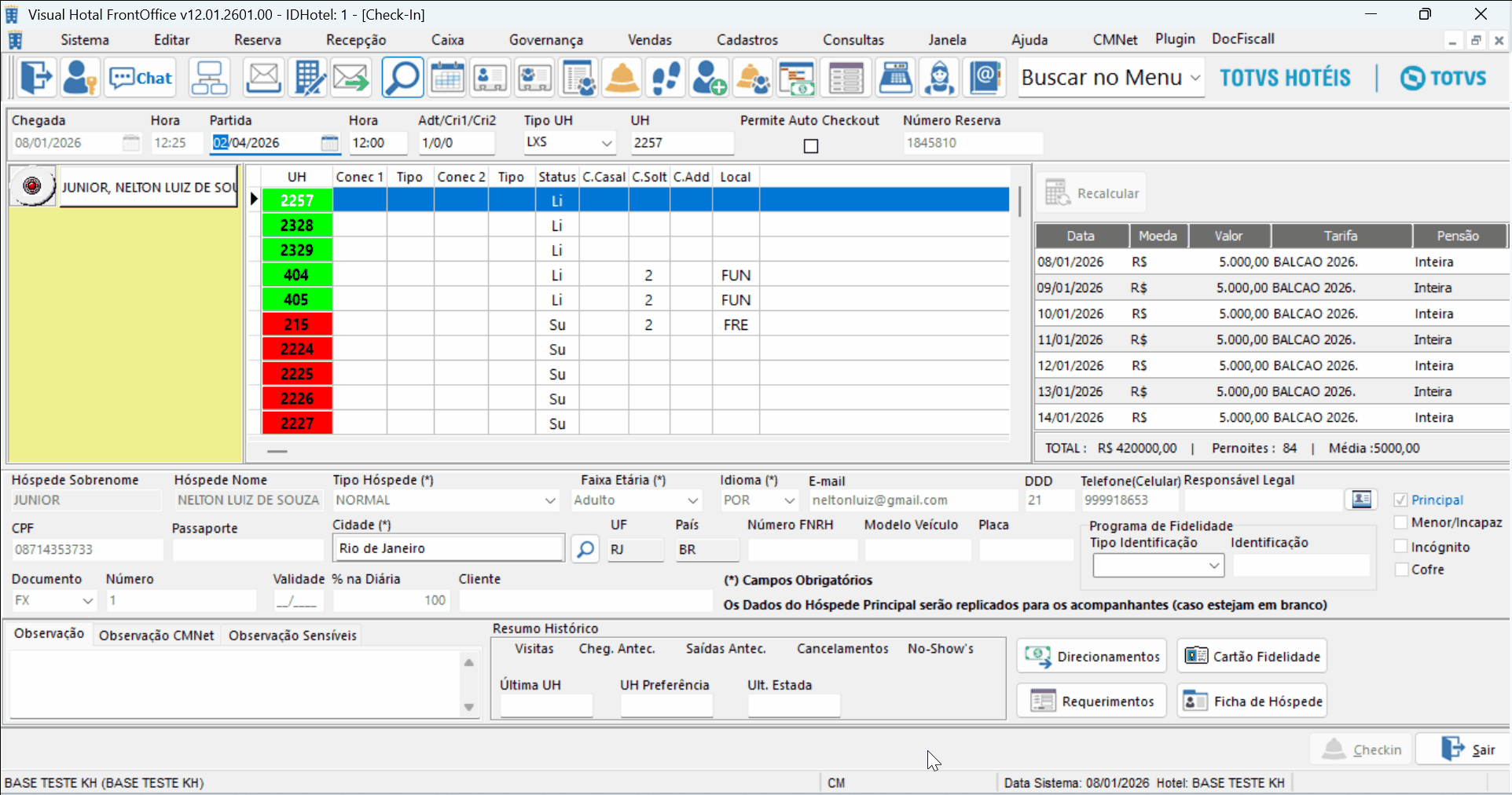The image size is (1512, 795).
Task: Select the red UH 215 cell
Action: [296, 324]
